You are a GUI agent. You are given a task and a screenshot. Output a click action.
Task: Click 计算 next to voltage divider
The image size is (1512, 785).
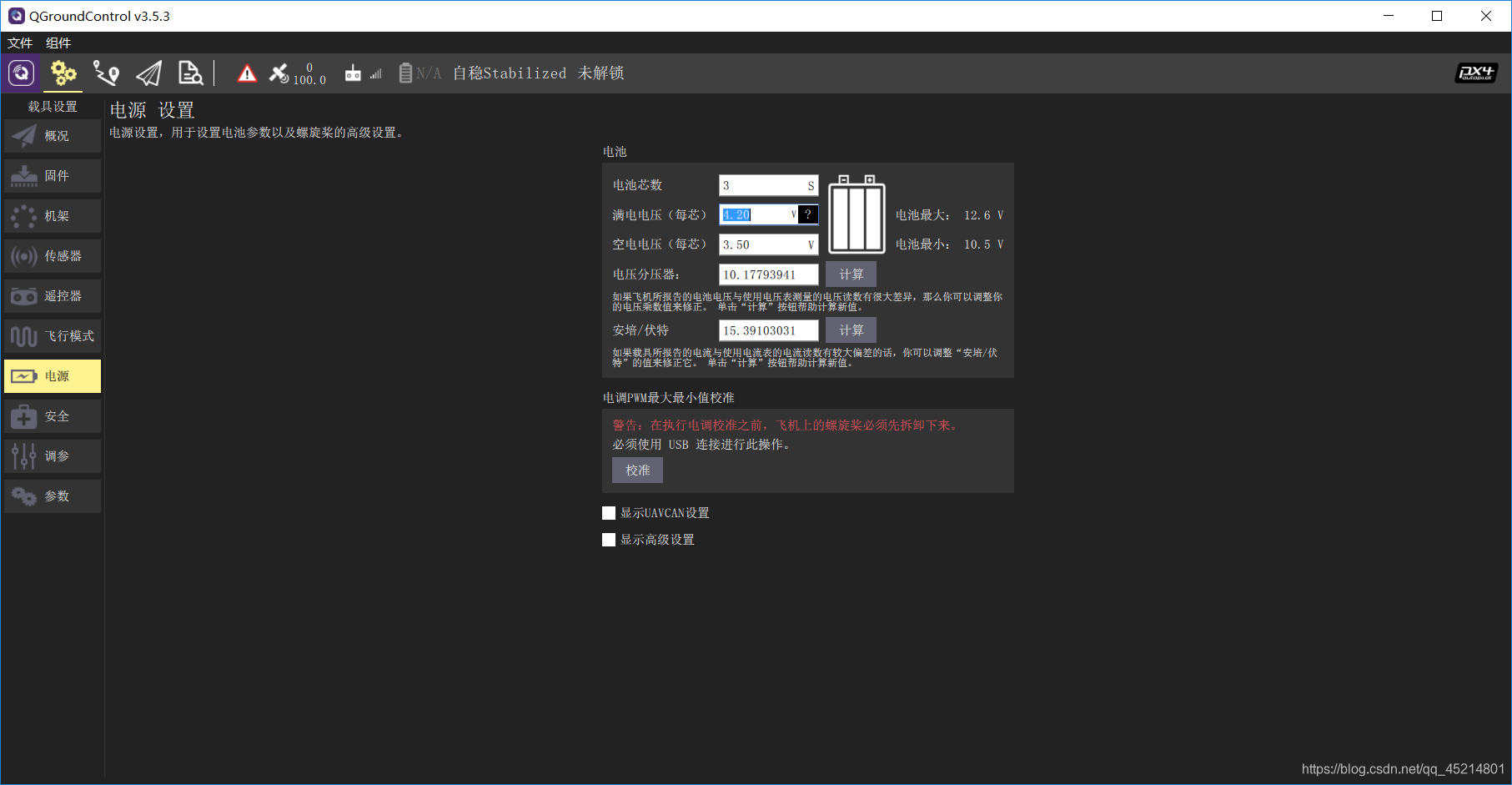(851, 274)
